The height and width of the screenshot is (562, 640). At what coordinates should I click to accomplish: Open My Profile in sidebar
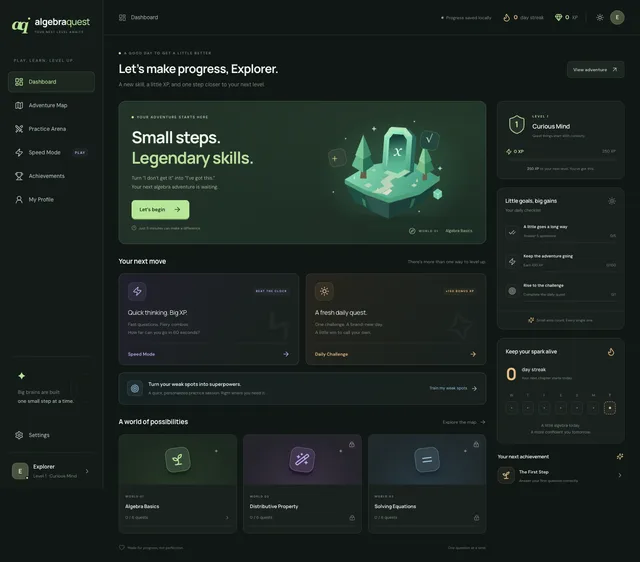51,200
